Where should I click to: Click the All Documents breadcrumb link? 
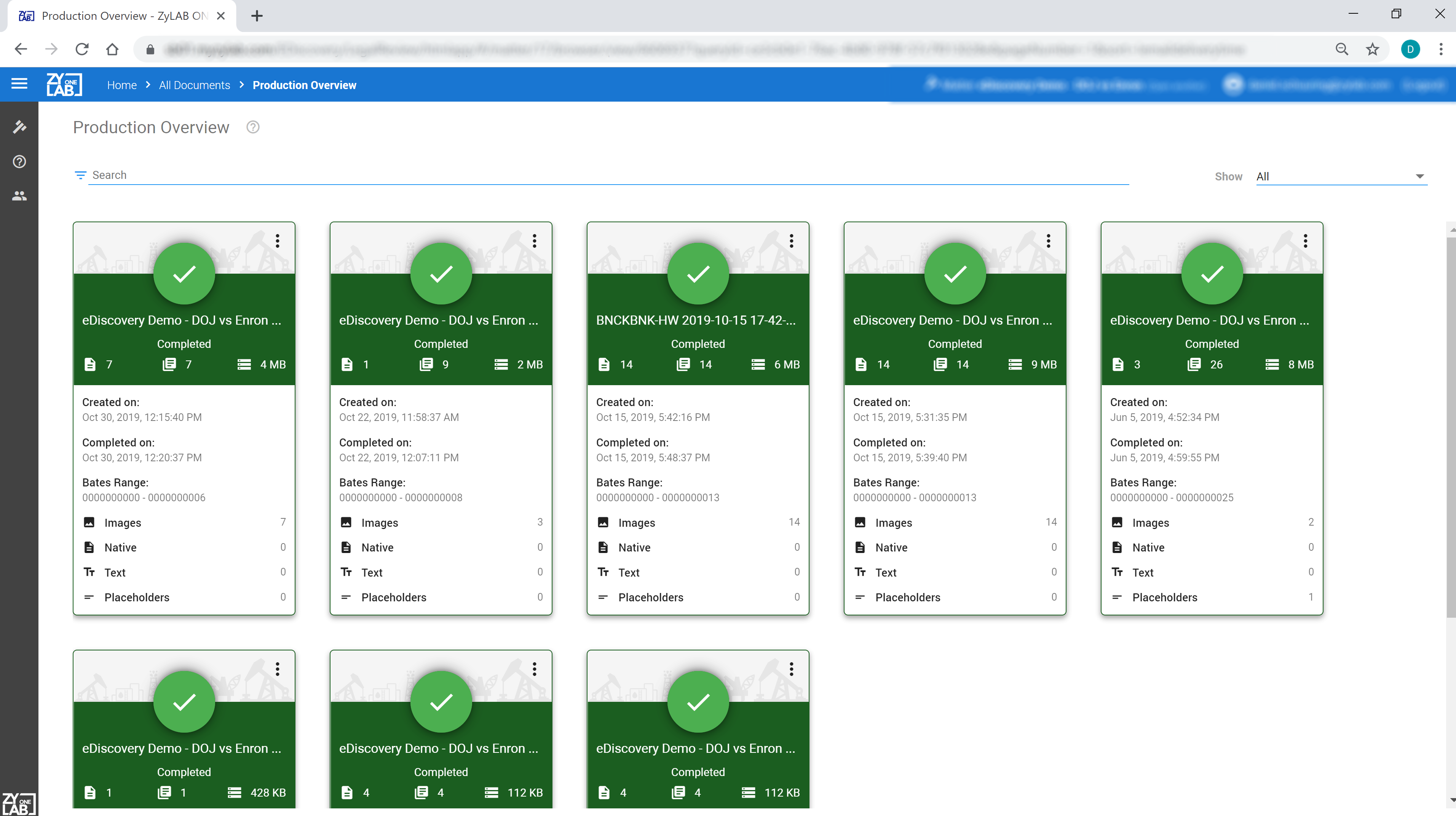click(194, 85)
